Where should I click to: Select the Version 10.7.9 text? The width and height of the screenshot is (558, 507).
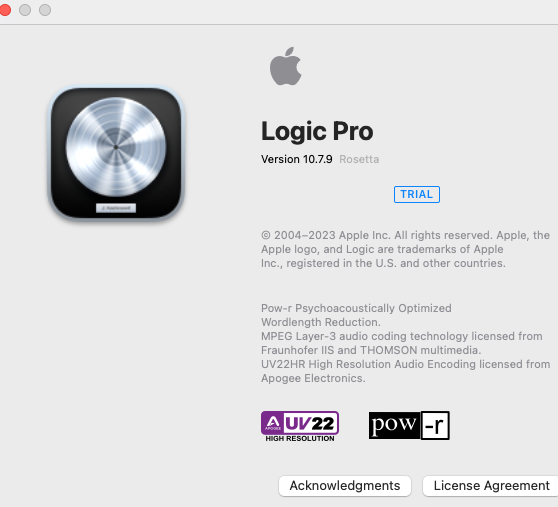(297, 159)
